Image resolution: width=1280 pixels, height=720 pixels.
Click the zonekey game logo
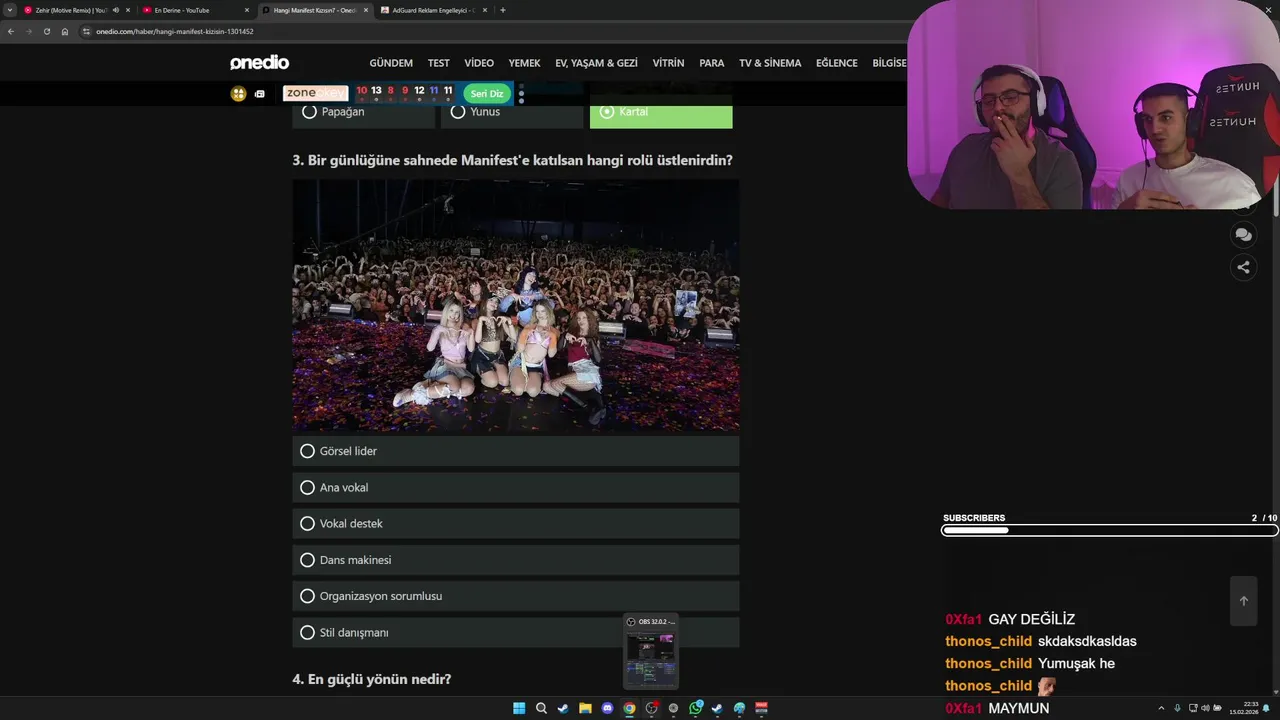[315, 93]
